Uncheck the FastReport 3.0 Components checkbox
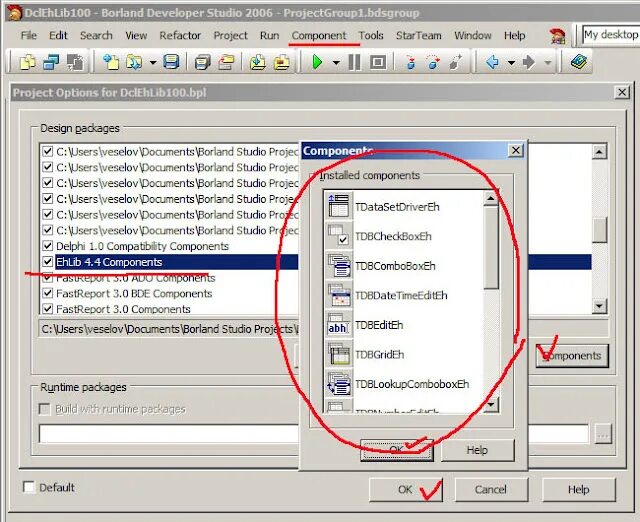The image size is (640, 522). 47,309
